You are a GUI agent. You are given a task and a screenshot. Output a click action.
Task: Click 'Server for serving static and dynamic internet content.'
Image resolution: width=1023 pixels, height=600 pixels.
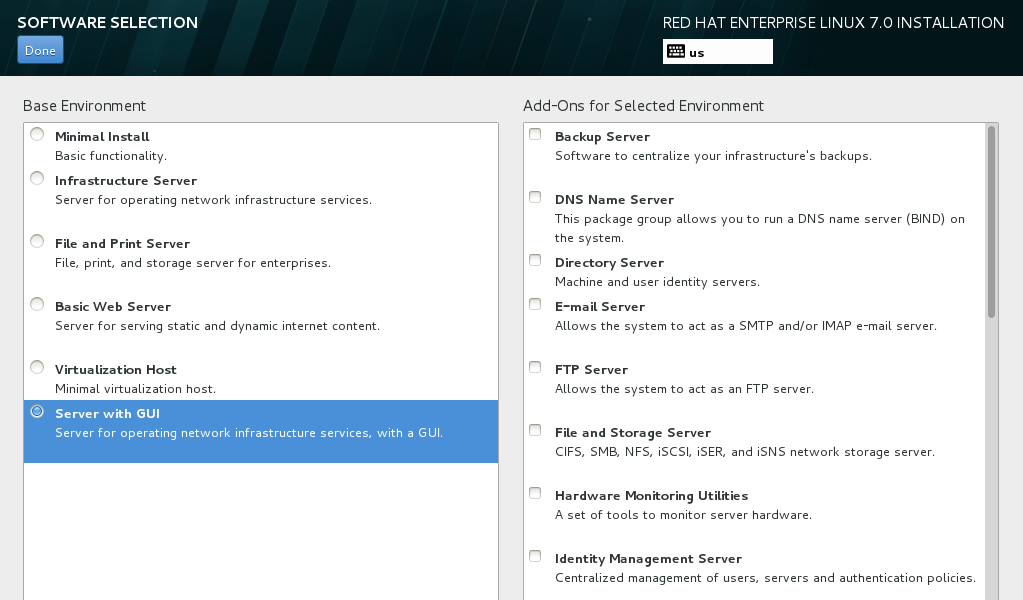click(217, 326)
